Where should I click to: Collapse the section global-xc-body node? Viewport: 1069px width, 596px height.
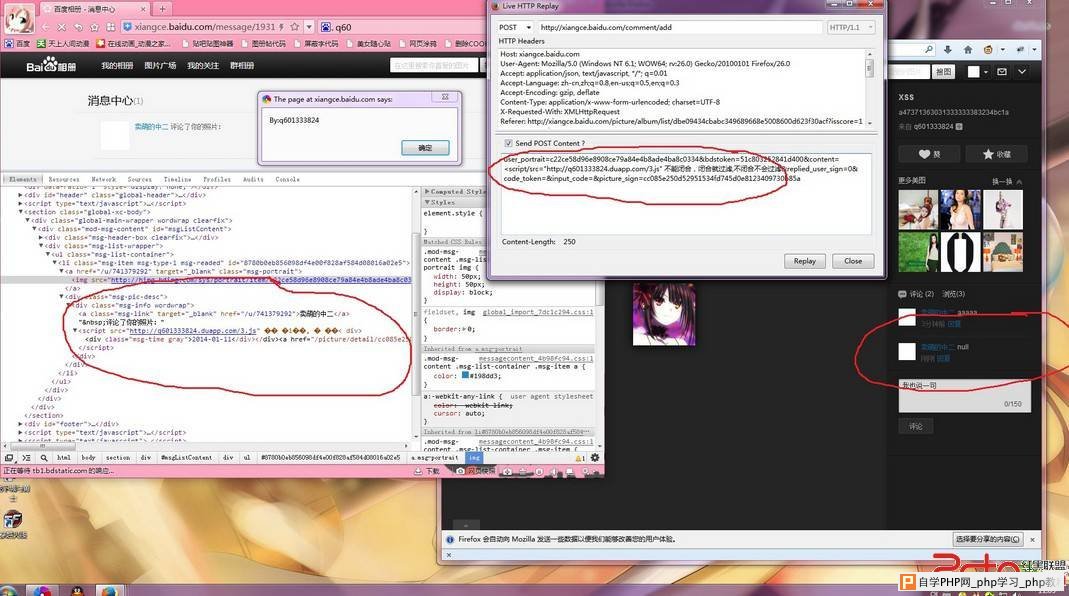20,211
